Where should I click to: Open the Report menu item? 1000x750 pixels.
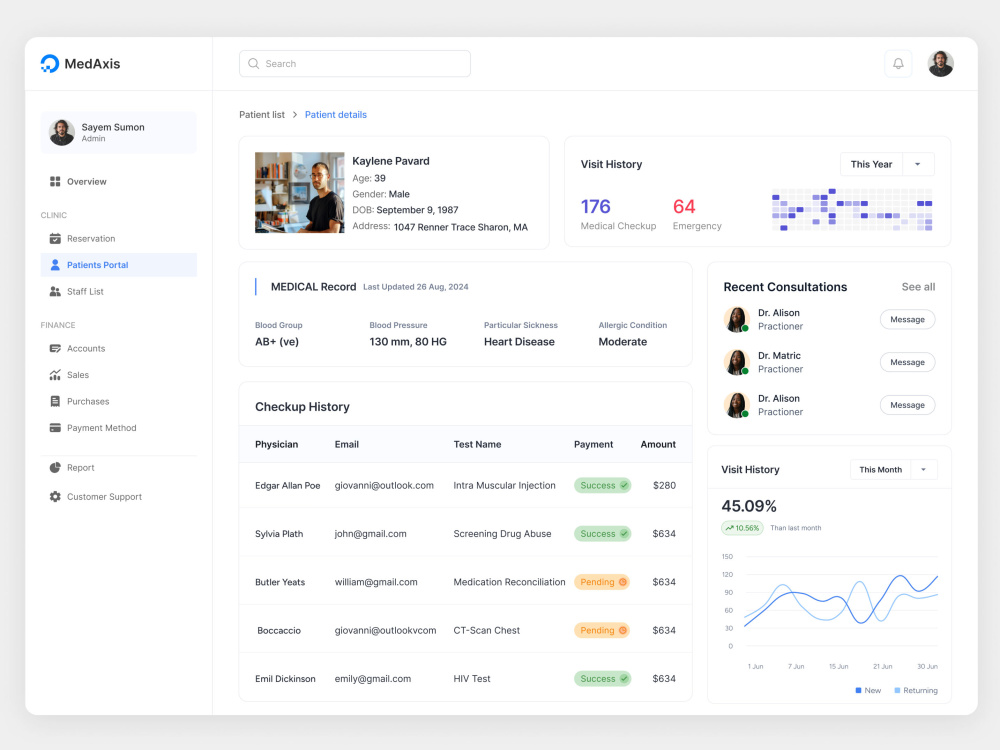[119, 467]
